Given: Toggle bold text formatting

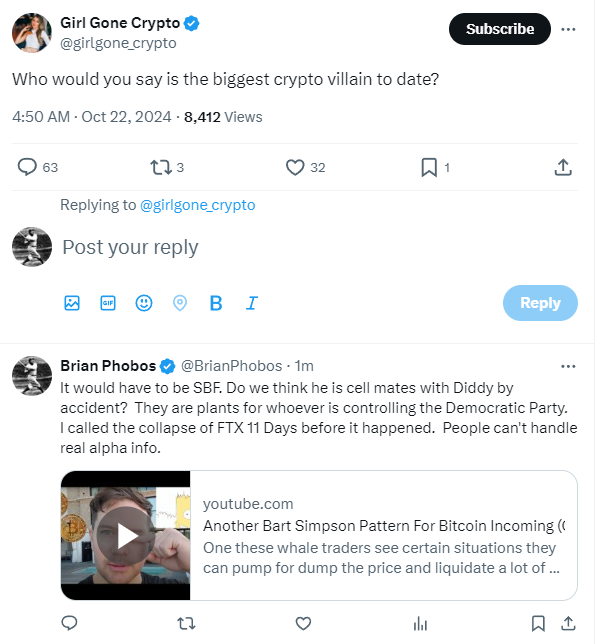Looking at the screenshot, I should click(216, 303).
